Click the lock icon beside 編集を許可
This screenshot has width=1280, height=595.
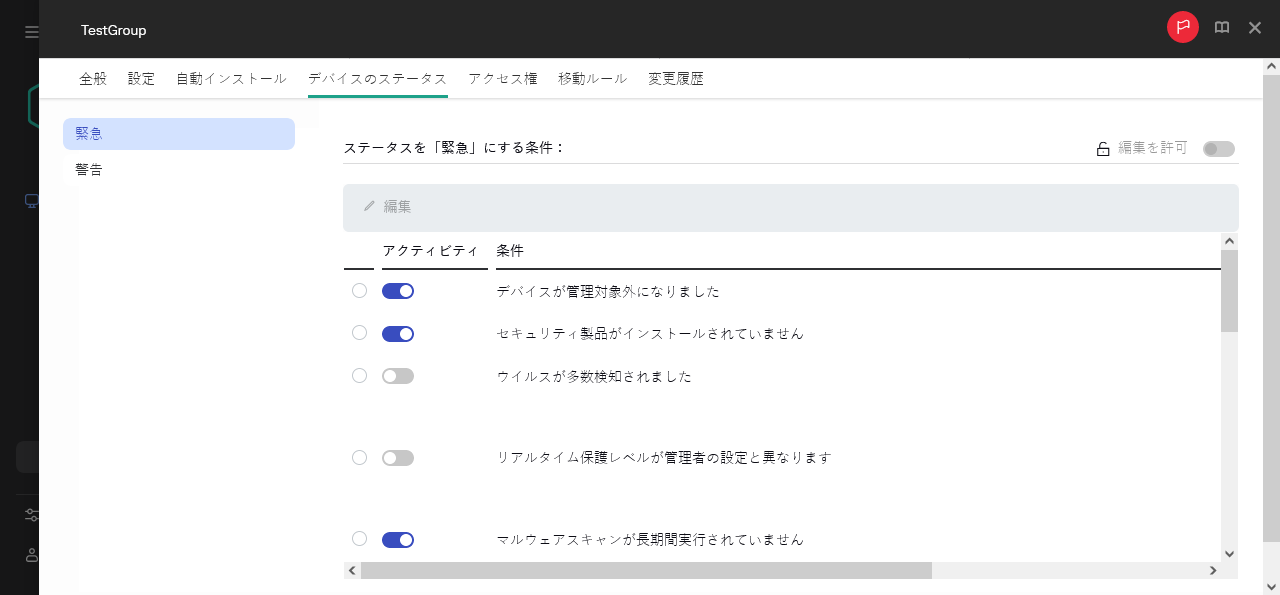coord(1103,148)
